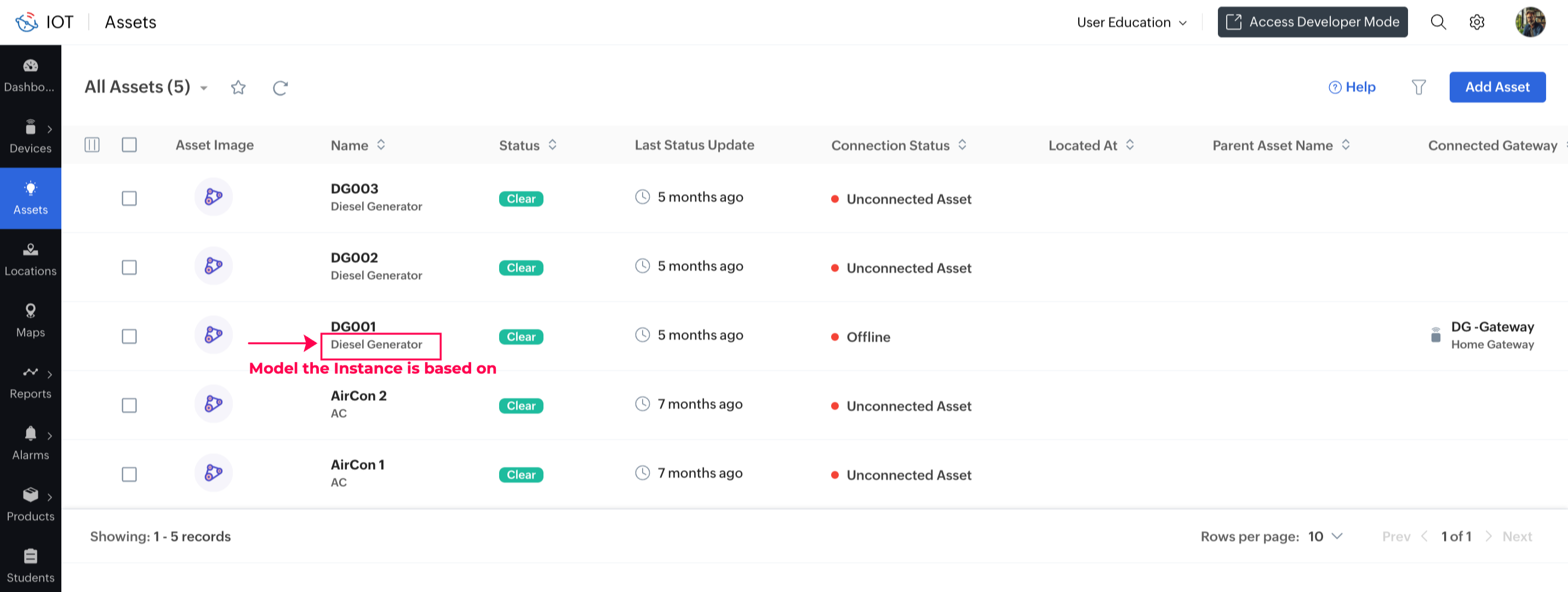Open the Help link

pyautogui.click(x=1352, y=87)
